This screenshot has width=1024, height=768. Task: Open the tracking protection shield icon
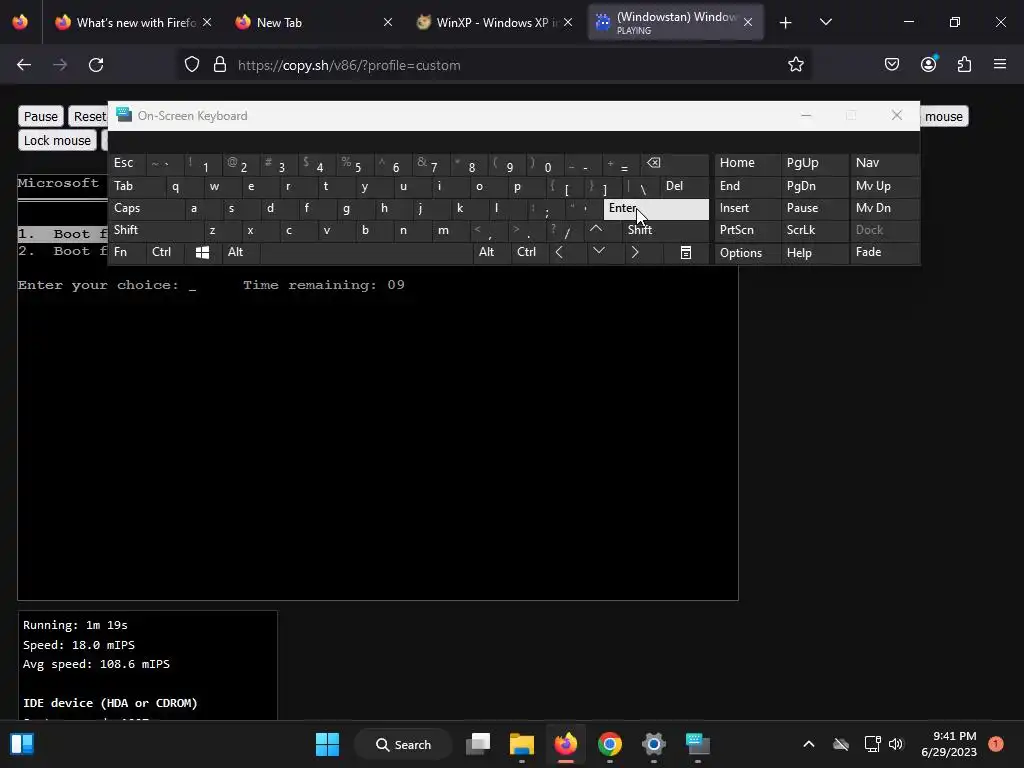coord(191,65)
